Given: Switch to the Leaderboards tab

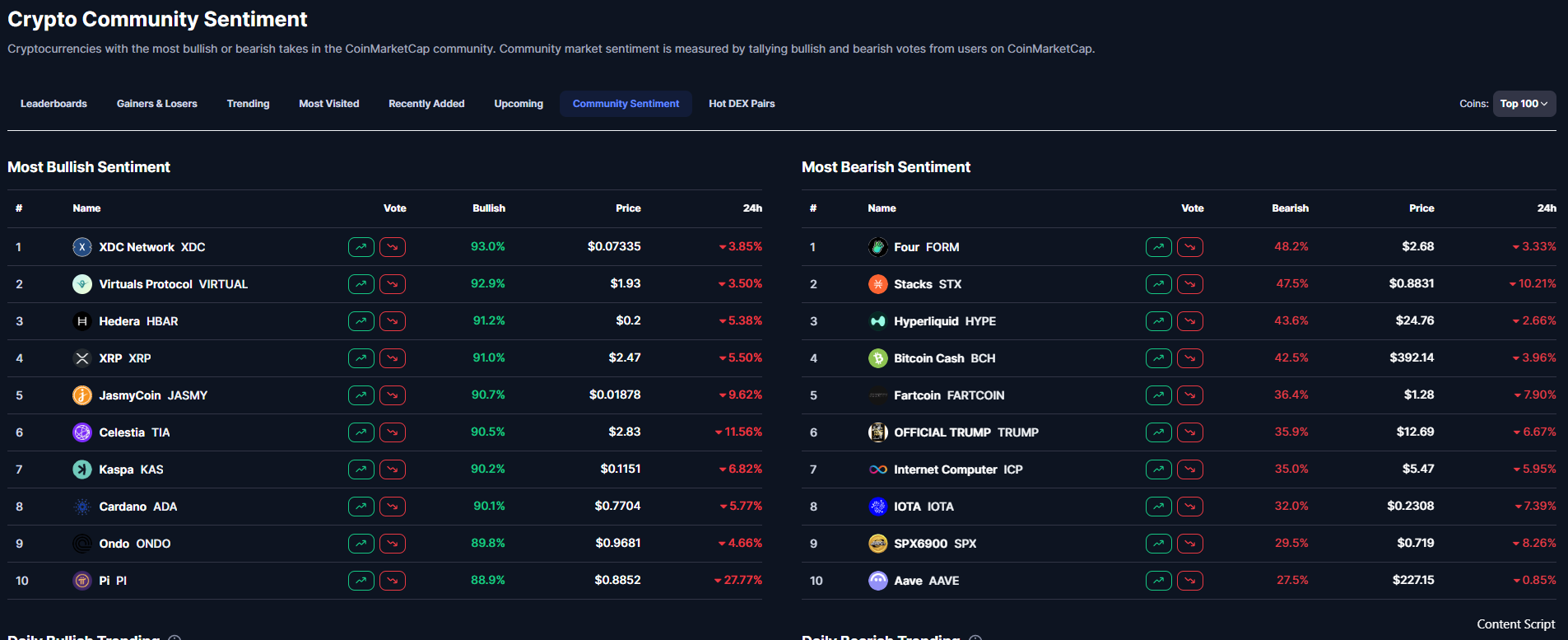Looking at the screenshot, I should tap(54, 104).
